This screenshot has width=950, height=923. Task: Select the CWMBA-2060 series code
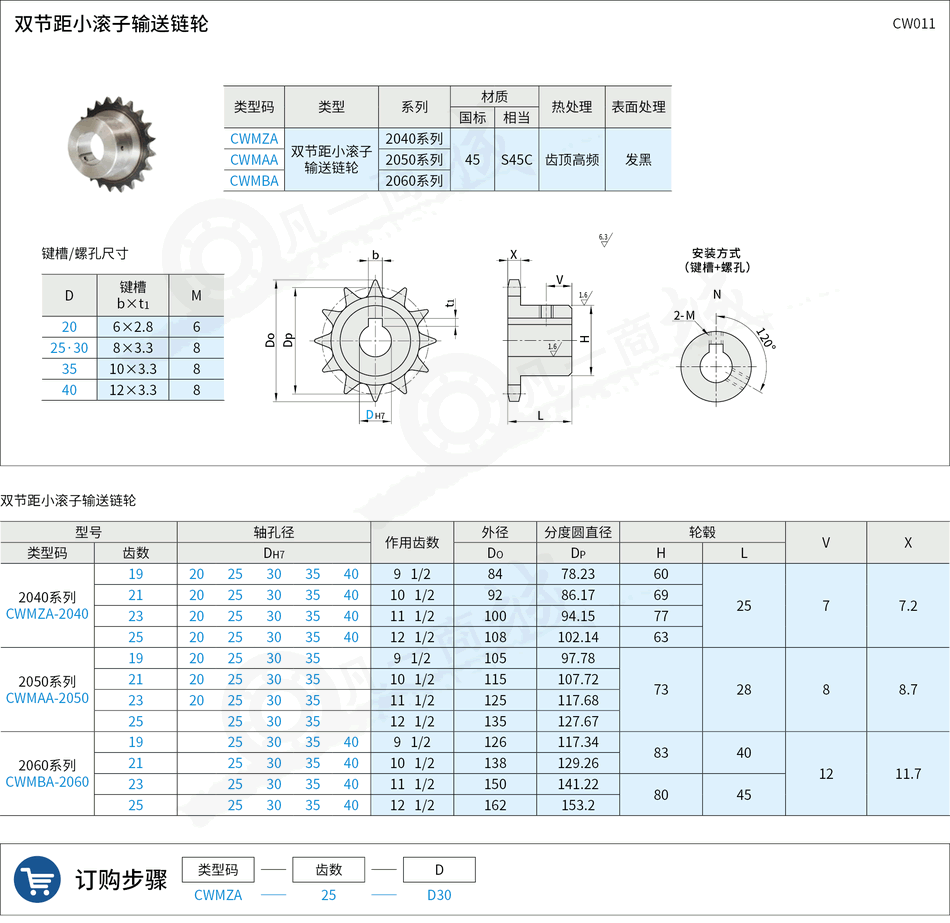(47, 782)
